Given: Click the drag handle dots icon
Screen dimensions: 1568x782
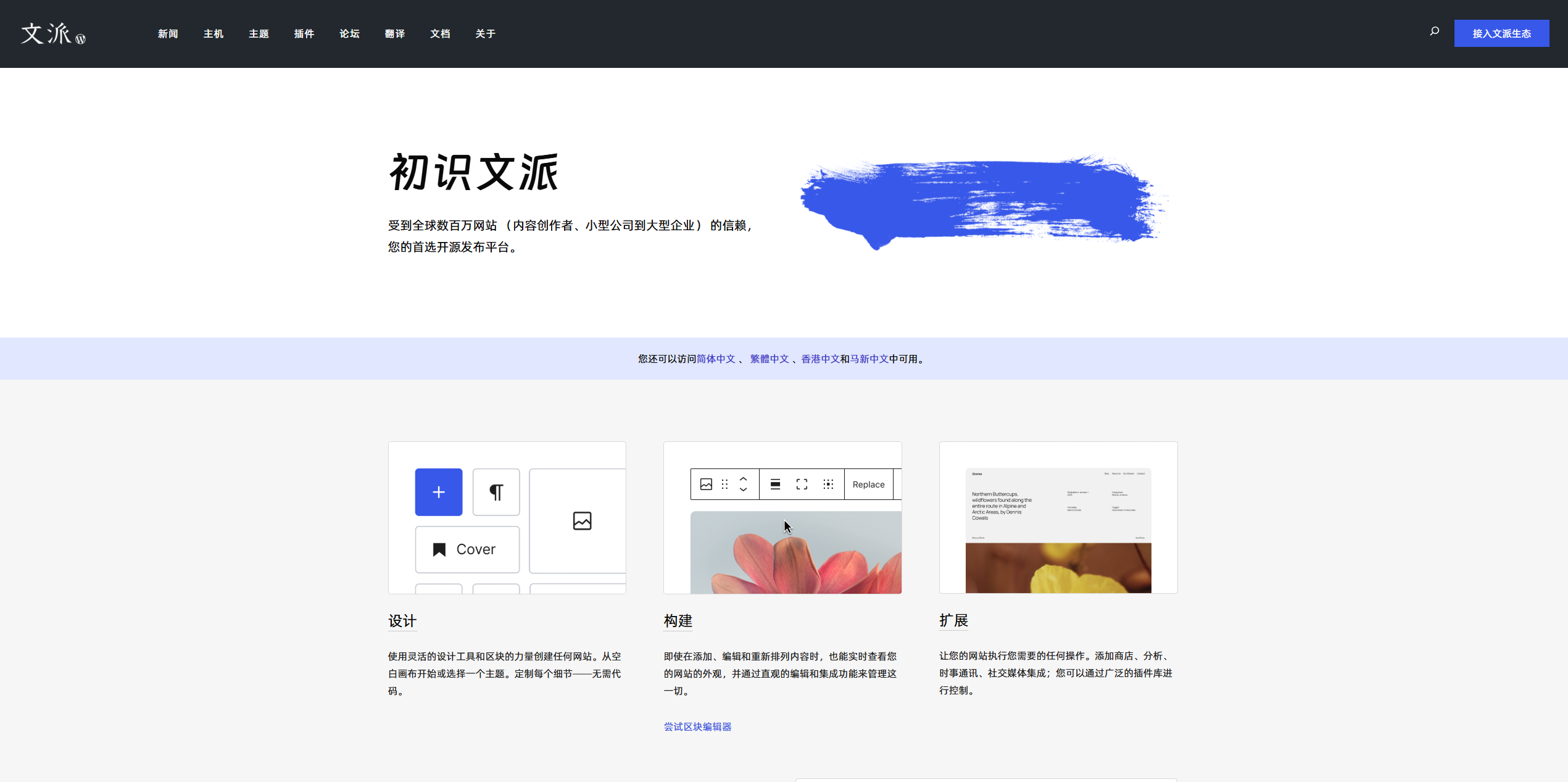Looking at the screenshot, I should click(725, 485).
